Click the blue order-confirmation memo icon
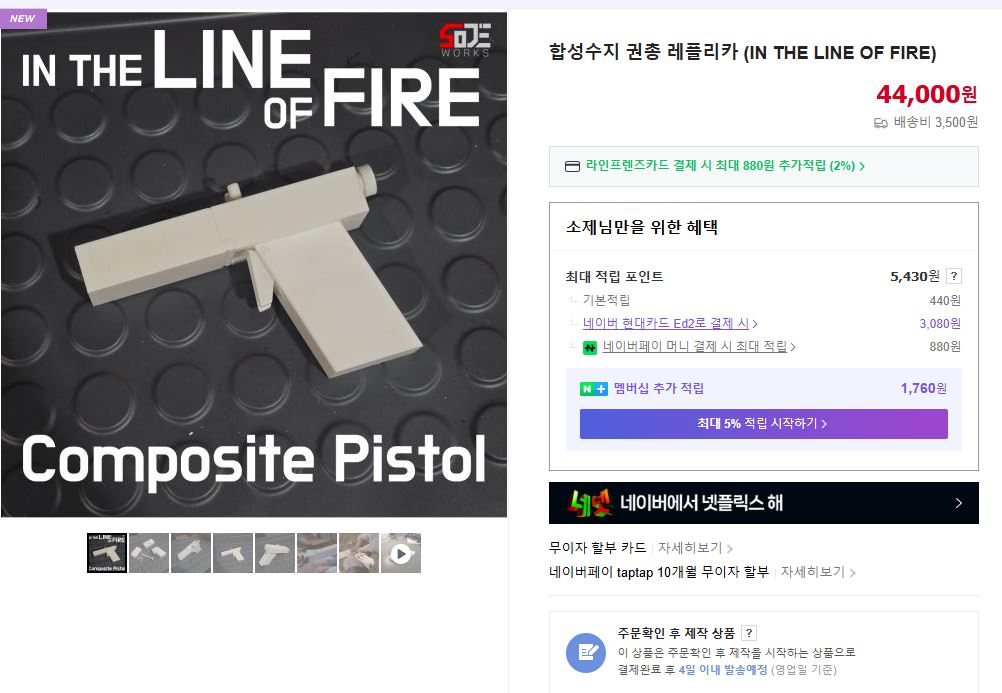This screenshot has height=693, width=1002. click(586, 653)
